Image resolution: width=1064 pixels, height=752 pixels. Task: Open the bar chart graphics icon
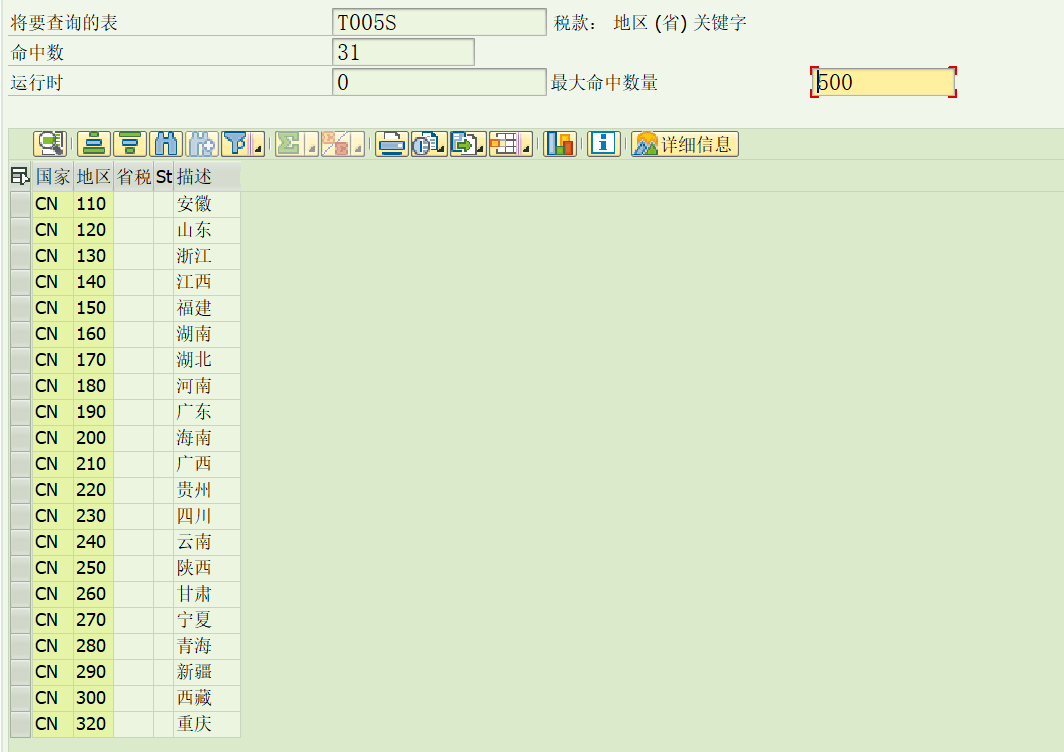[560, 143]
